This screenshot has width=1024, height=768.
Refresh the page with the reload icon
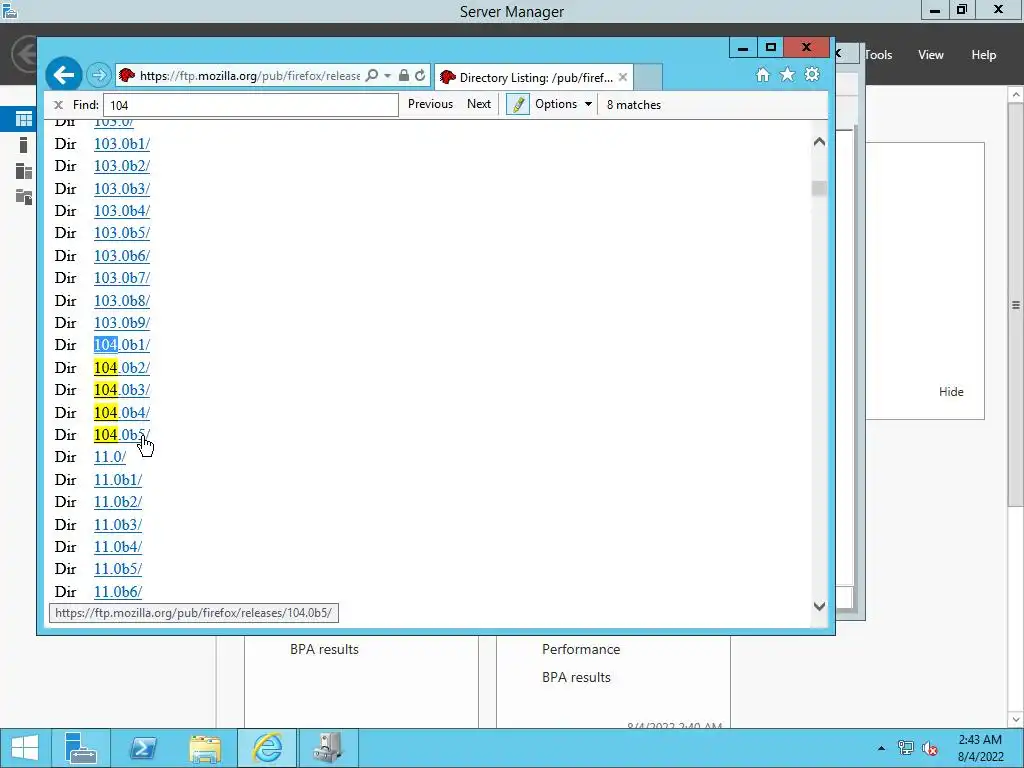coord(420,76)
